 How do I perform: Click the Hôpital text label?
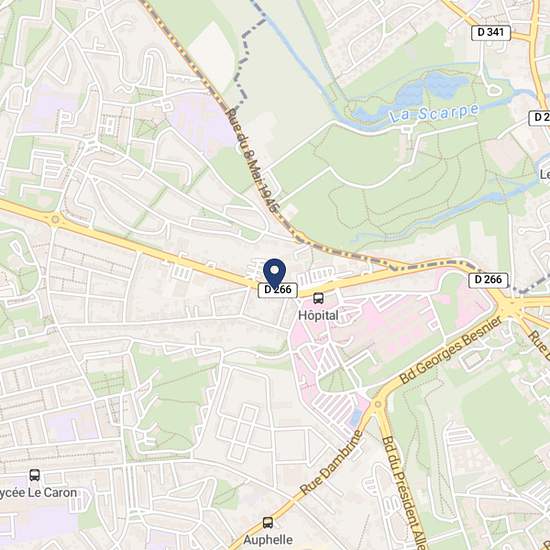click(x=318, y=315)
